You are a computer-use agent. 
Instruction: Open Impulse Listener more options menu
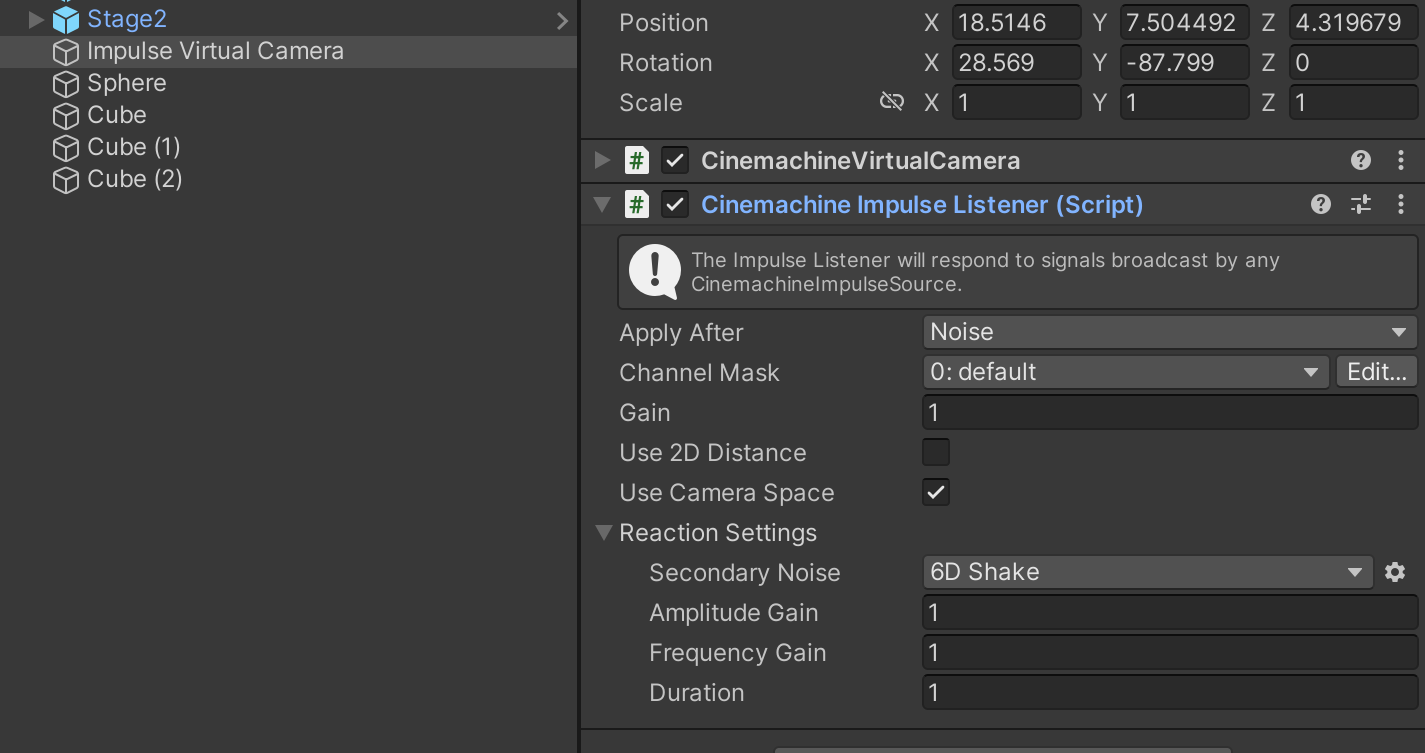pyautogui.click(x=1401, y=205)
